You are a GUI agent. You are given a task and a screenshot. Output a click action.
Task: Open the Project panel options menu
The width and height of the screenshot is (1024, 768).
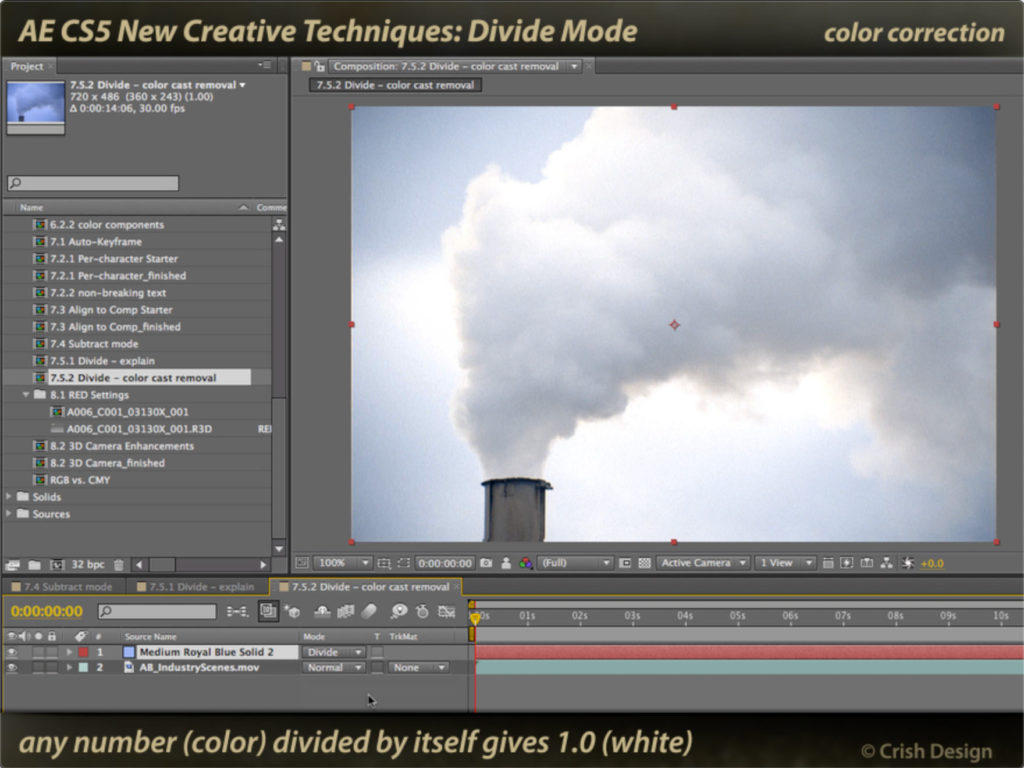click(x=264, y=65)
